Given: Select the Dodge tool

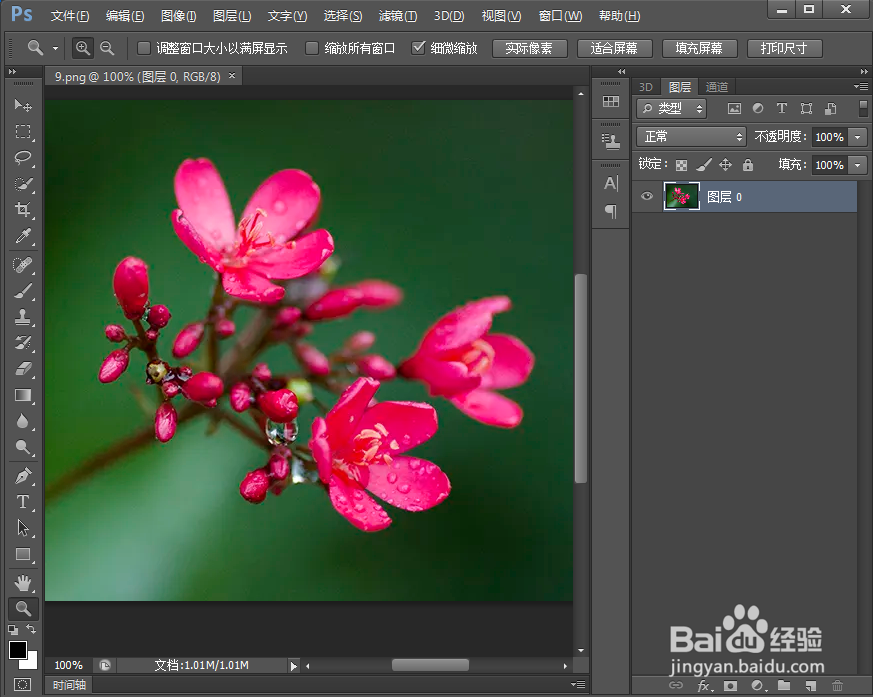Looking at the screenshot, I should click(23, 447).
